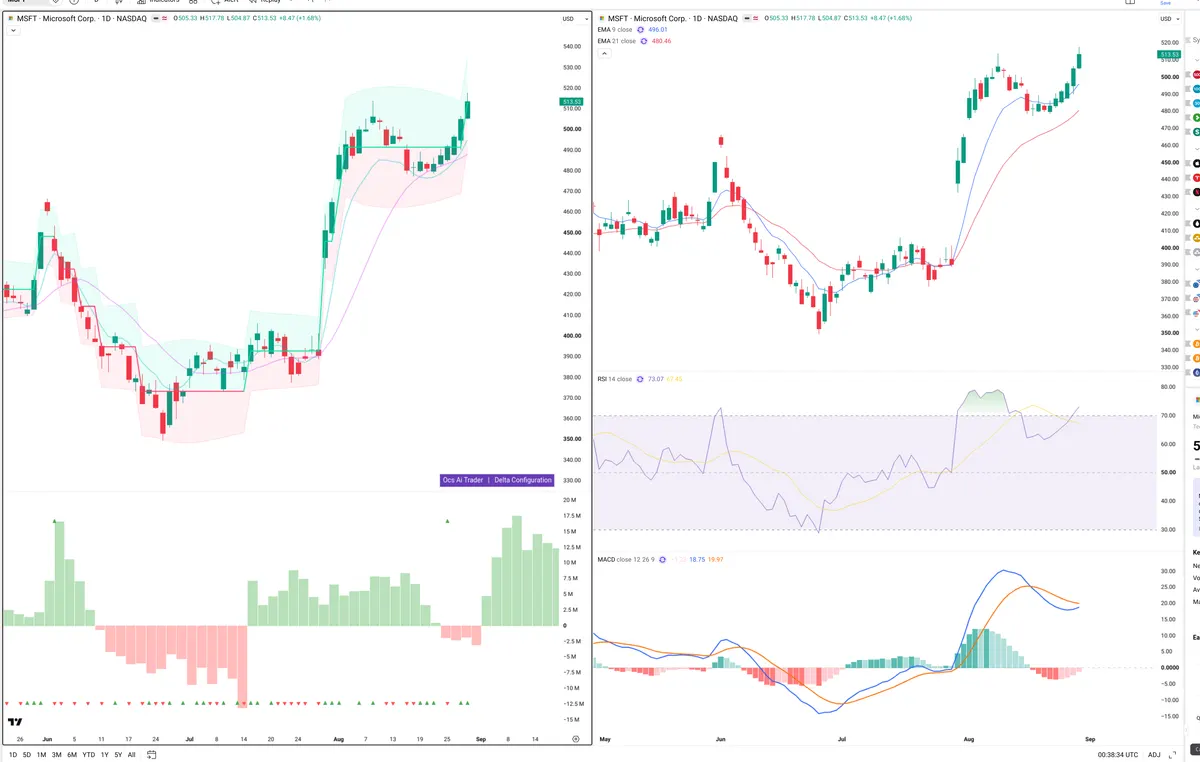Click the TradingView logo on left chart
The height and width of the screenshot is (762, 1200).
(x=15, y=722)
